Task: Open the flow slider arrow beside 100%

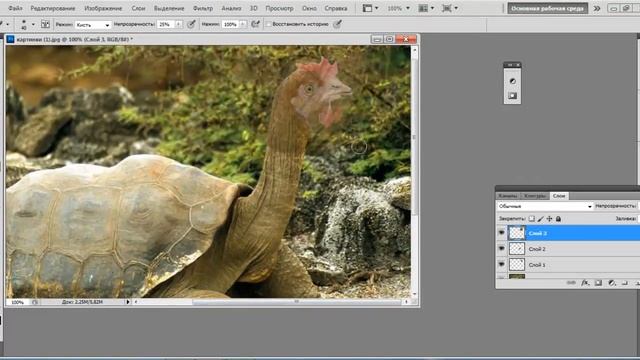Action: [243, 24]
